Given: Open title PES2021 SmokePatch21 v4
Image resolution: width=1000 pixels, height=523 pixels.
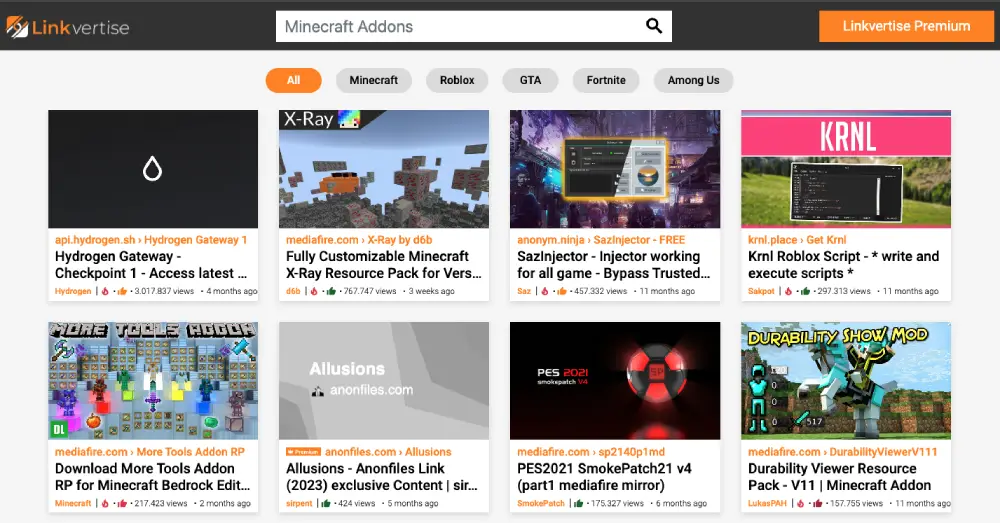Looking at the screenshot, I should (x=604, y=476).
